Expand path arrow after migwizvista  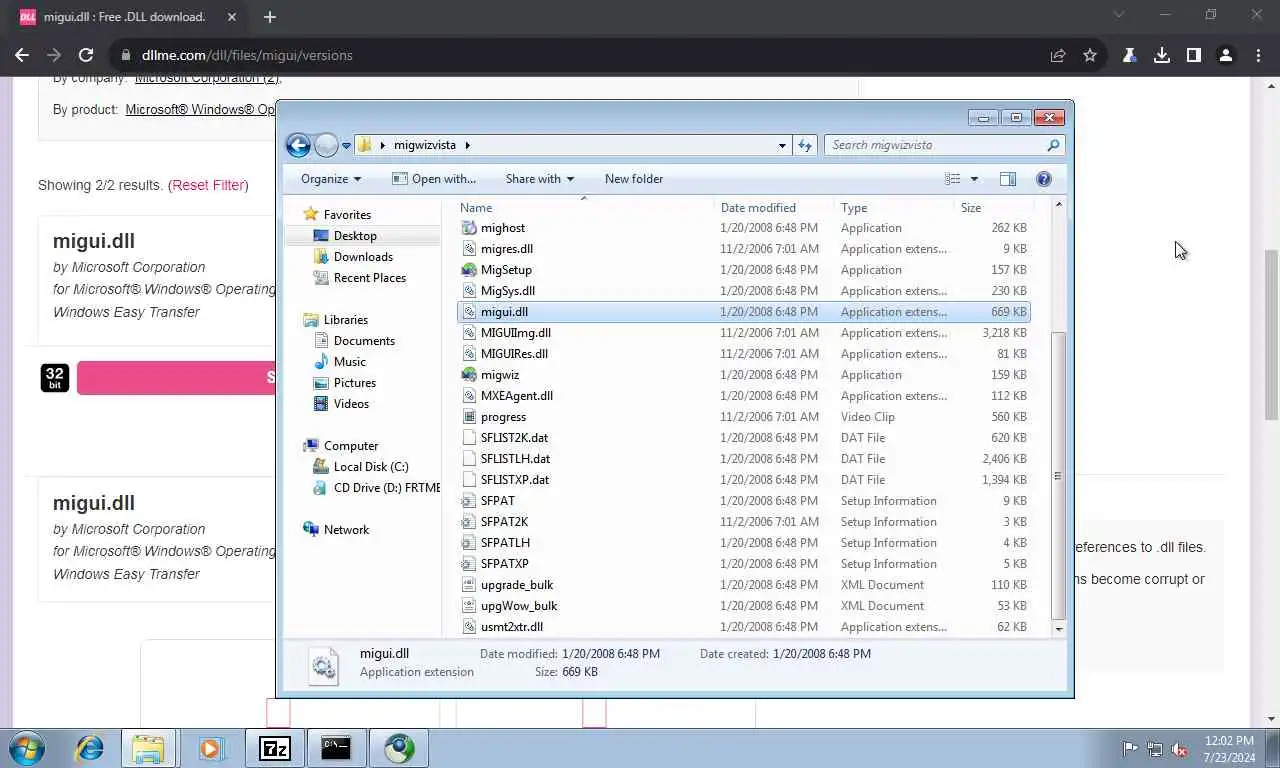pyautogui.click(x=467, y=145)
